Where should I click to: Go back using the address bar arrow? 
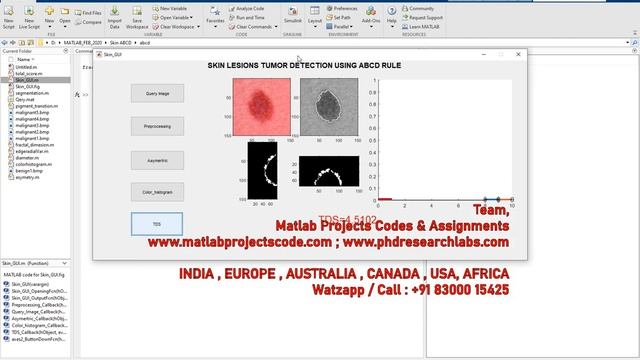(4, 42)
